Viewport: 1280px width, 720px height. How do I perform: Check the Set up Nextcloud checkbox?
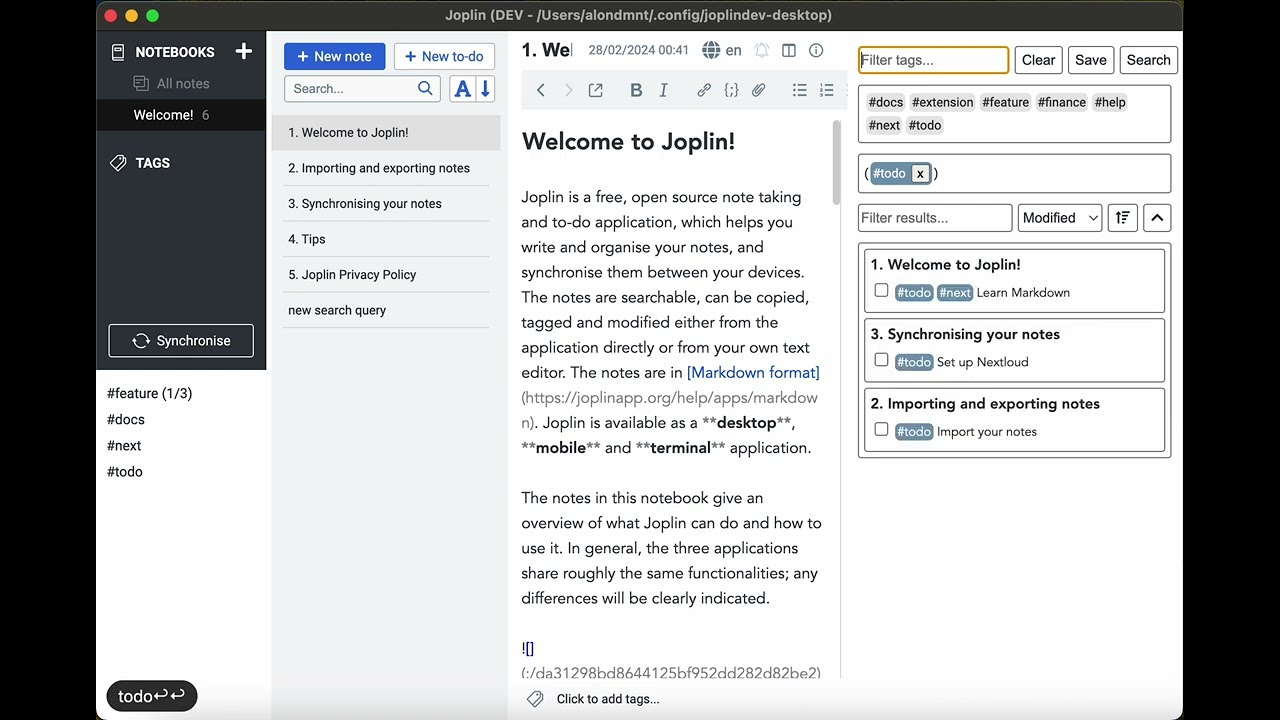[881, 360]
